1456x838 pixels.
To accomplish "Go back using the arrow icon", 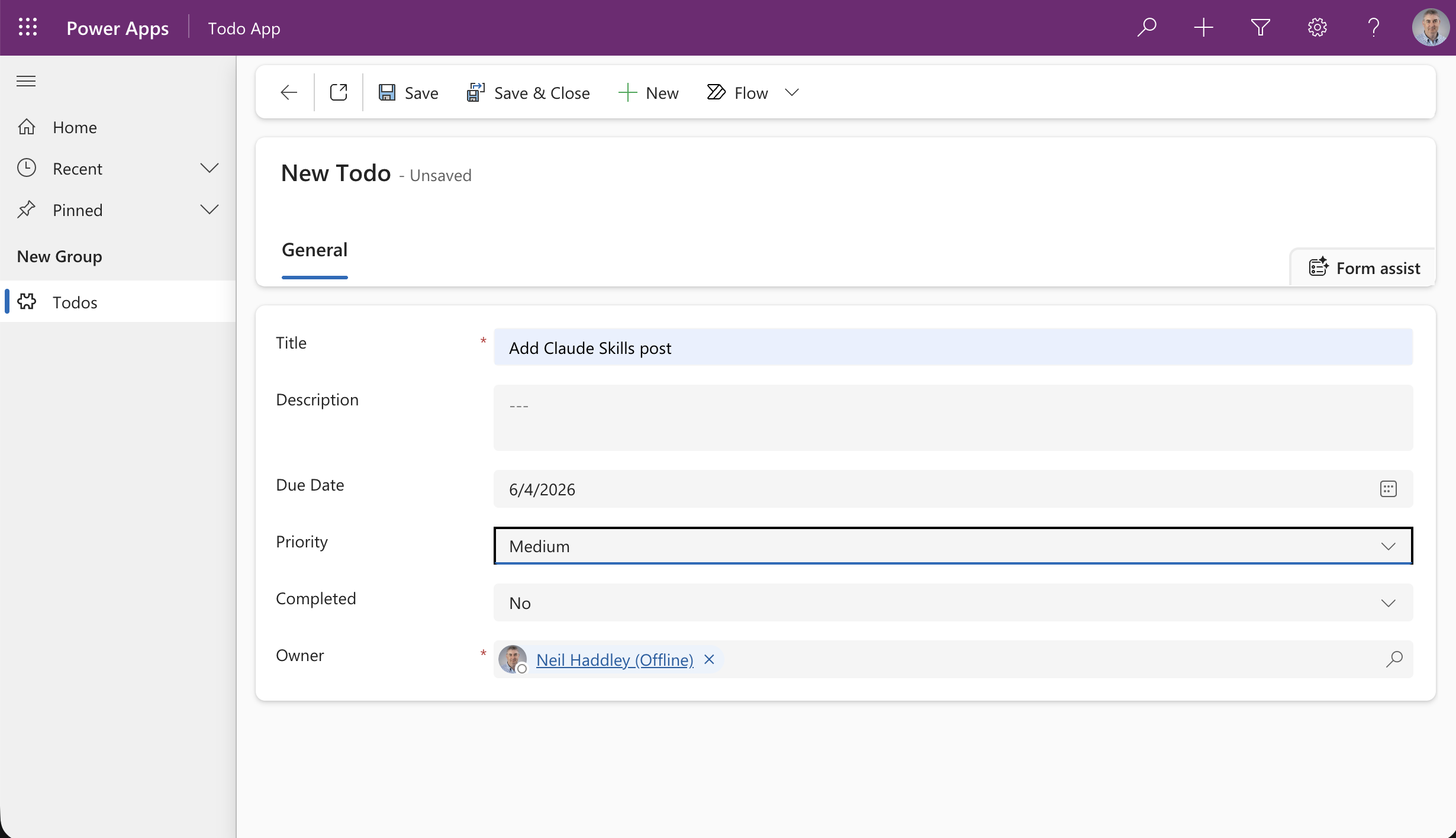I will tap(288, 92).
